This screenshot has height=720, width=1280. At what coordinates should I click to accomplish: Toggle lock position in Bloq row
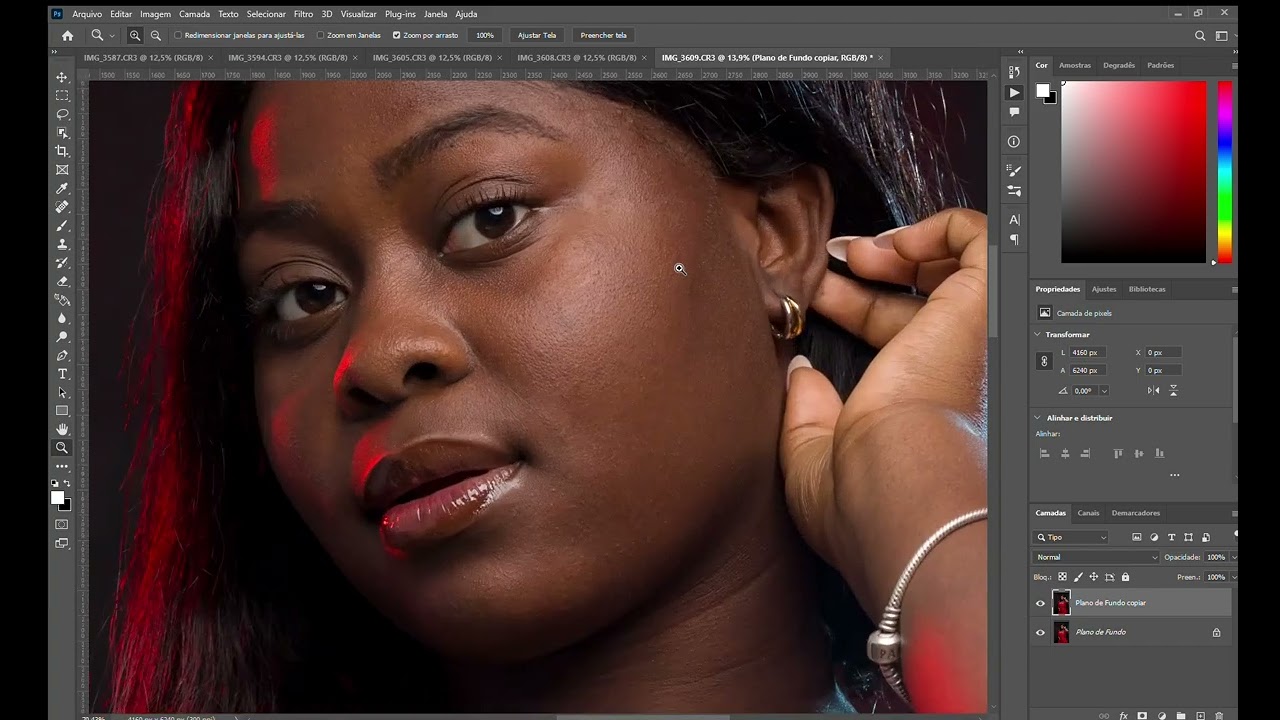[x=1094, y=577]
